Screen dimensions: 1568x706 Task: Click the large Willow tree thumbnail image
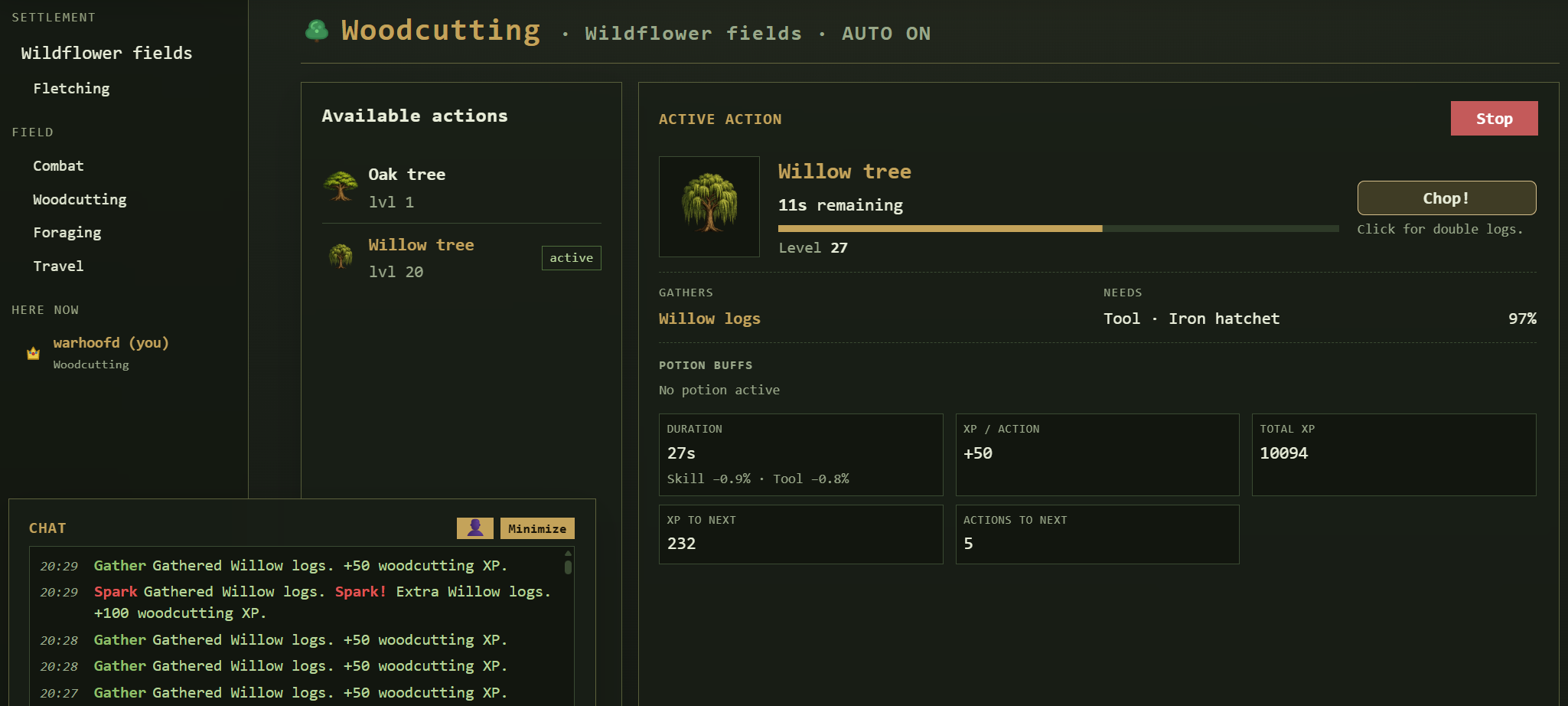(x=709, y=207)
